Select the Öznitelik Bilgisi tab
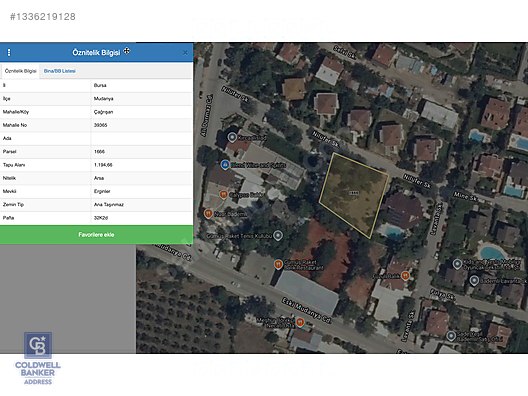The width and height of the screenshot is (528, 396). click(20, 71)
